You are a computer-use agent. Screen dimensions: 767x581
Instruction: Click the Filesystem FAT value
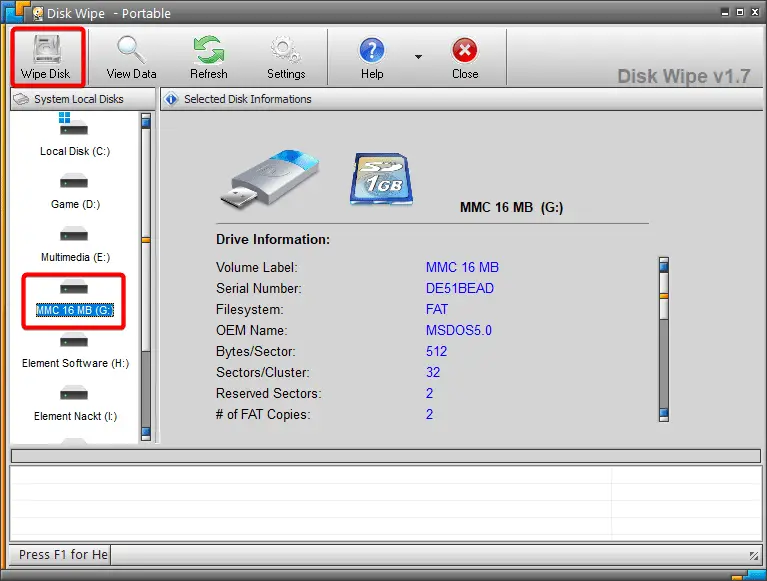(x=437, y=310)
